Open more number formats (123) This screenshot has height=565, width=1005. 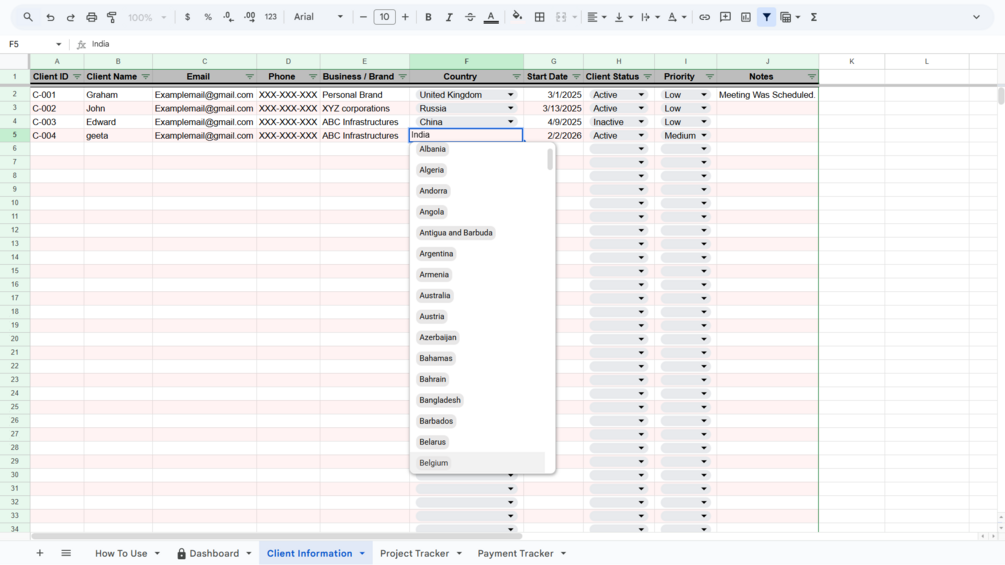click(x=270, y=17)
